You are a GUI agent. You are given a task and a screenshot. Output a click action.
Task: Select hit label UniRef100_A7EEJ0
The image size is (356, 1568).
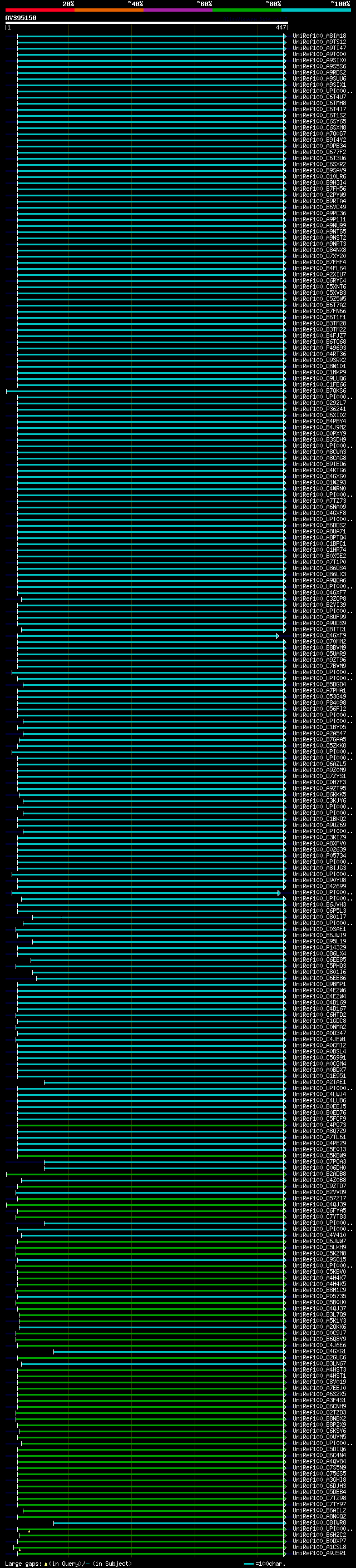[x=319, y=1388]
